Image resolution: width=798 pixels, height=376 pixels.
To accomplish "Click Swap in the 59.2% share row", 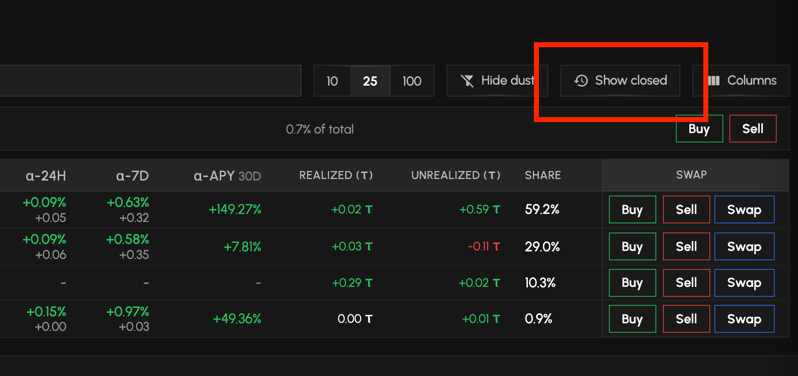I will click(x=744, y=210).
